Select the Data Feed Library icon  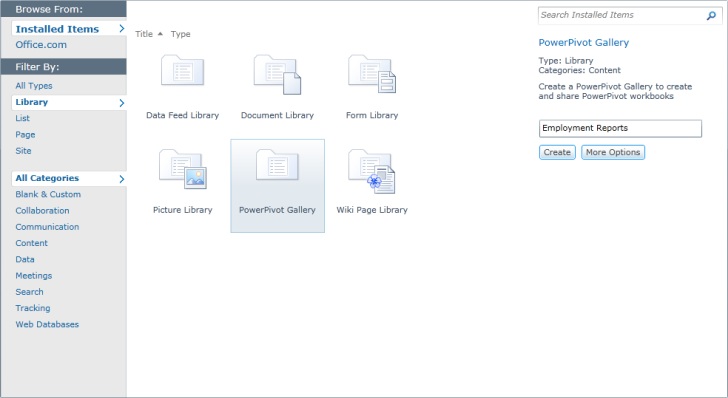coord(182,71)
